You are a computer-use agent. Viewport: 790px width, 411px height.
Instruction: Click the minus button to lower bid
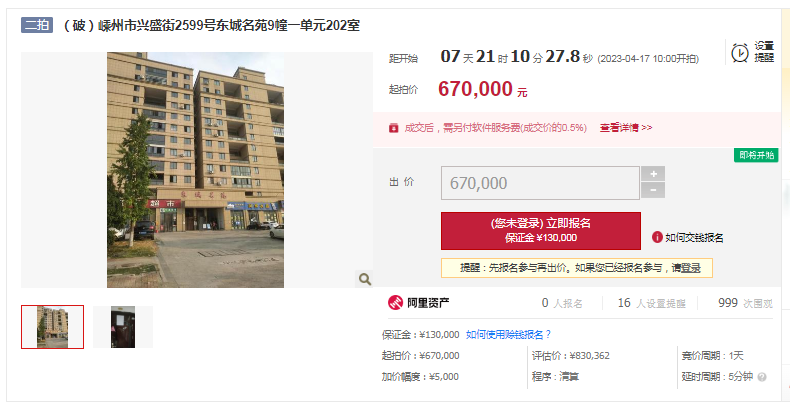pos(653,190)
